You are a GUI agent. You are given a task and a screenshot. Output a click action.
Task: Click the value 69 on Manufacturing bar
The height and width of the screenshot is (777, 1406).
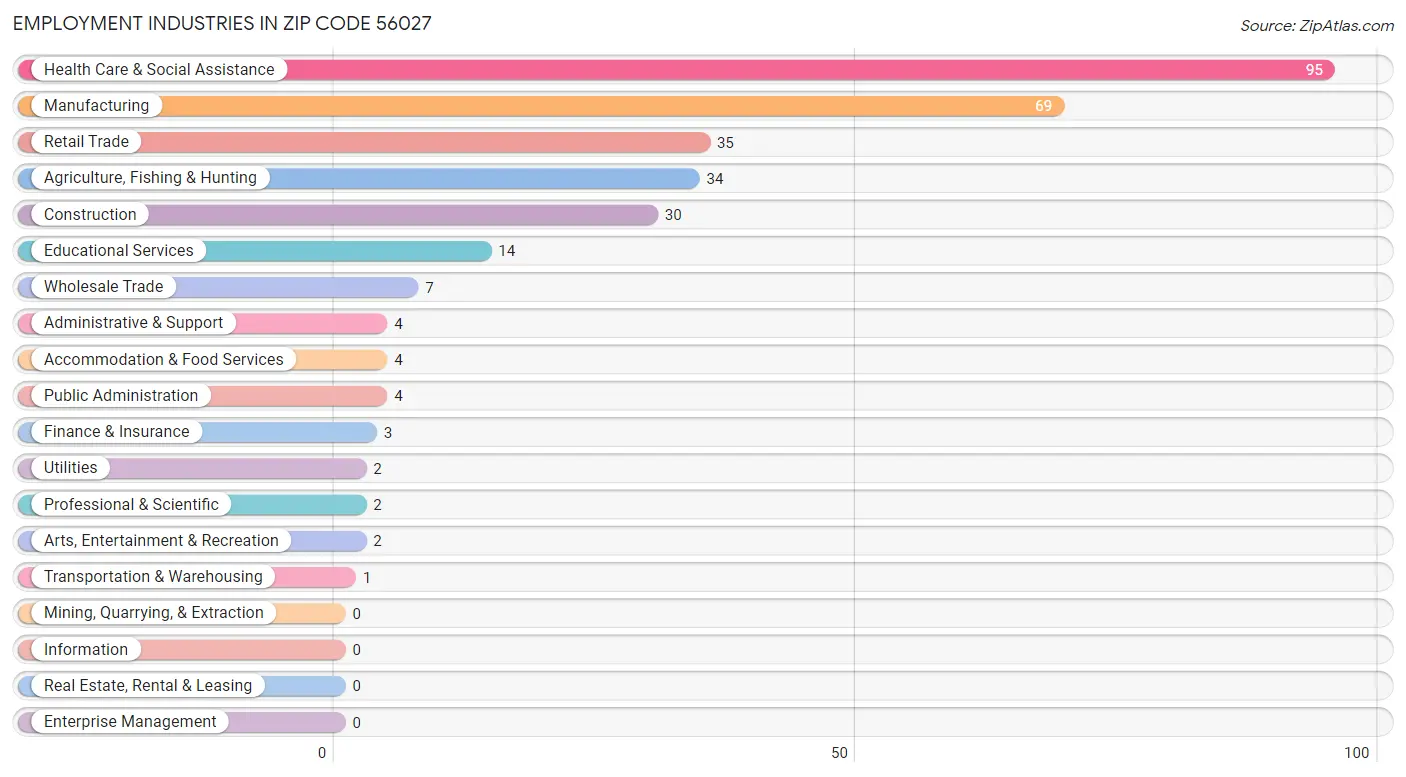tap(1043, 106)
